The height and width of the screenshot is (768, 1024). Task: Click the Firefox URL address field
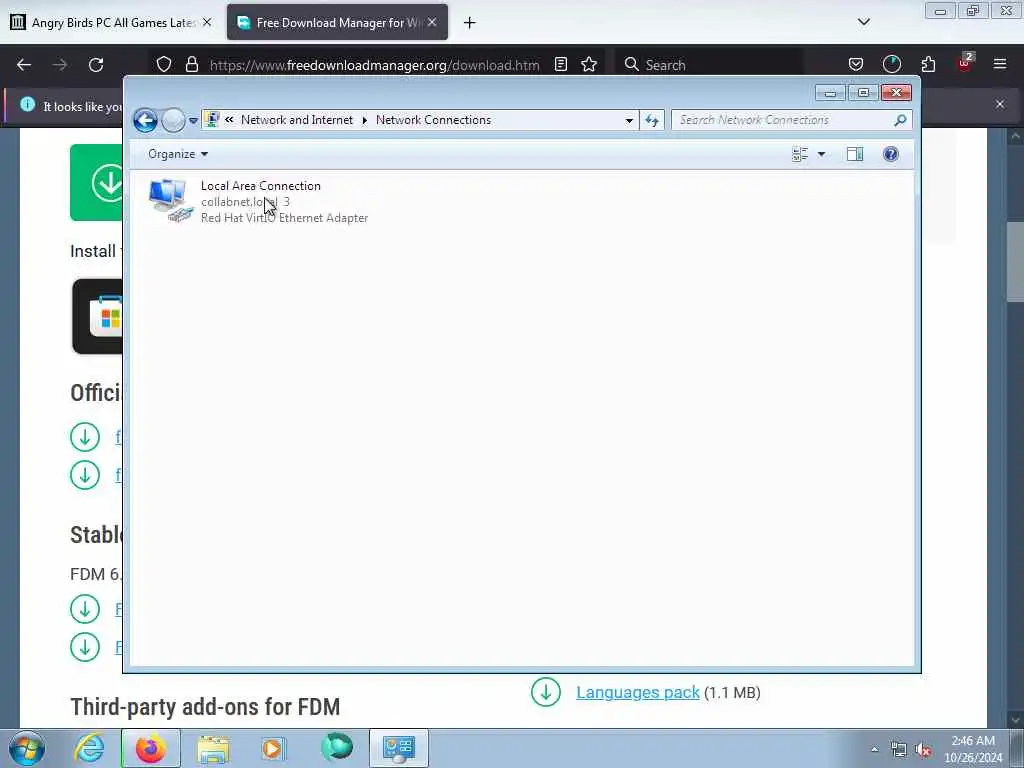[x=374, y=65]
